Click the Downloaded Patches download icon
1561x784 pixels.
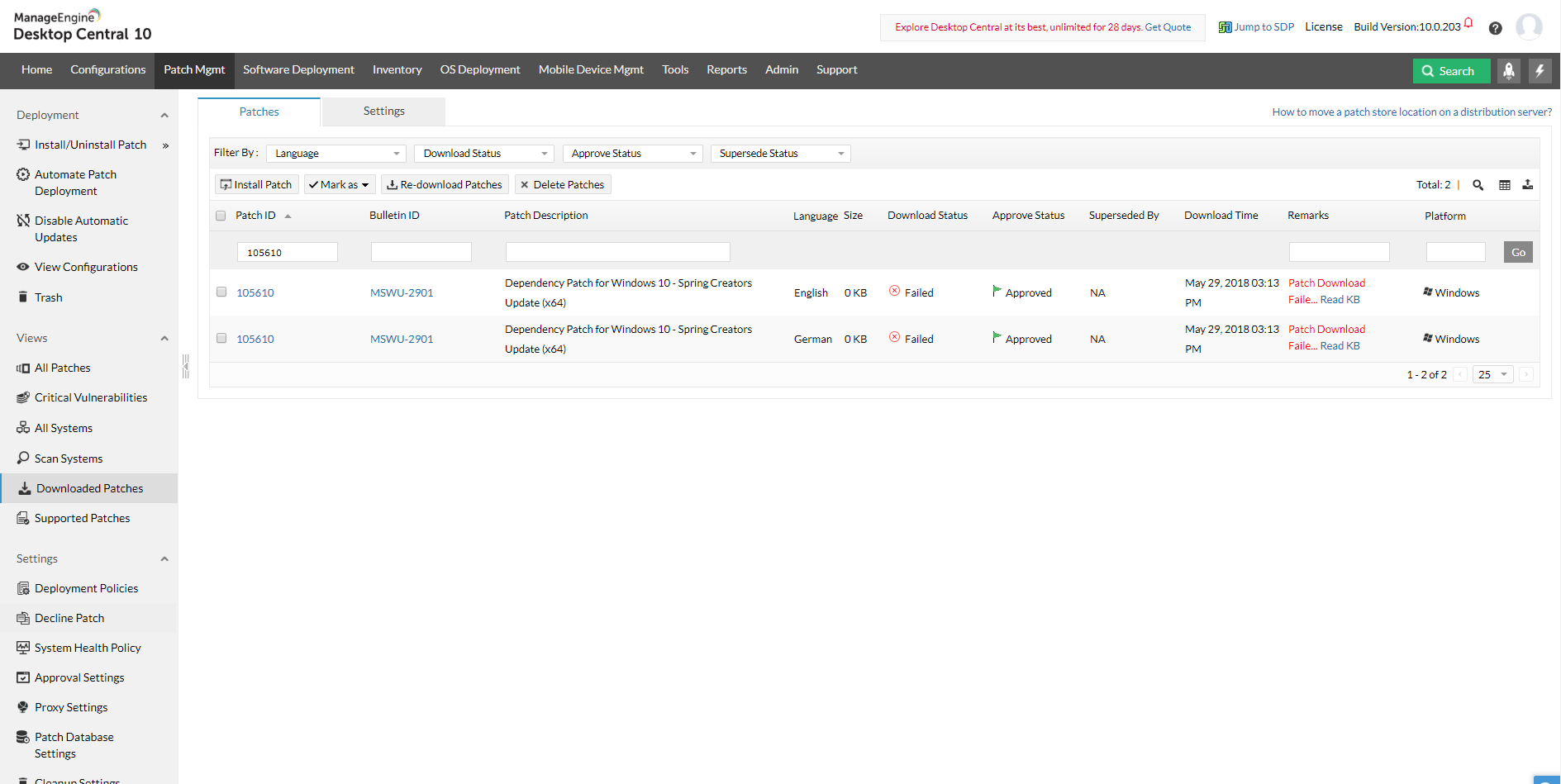25,488
